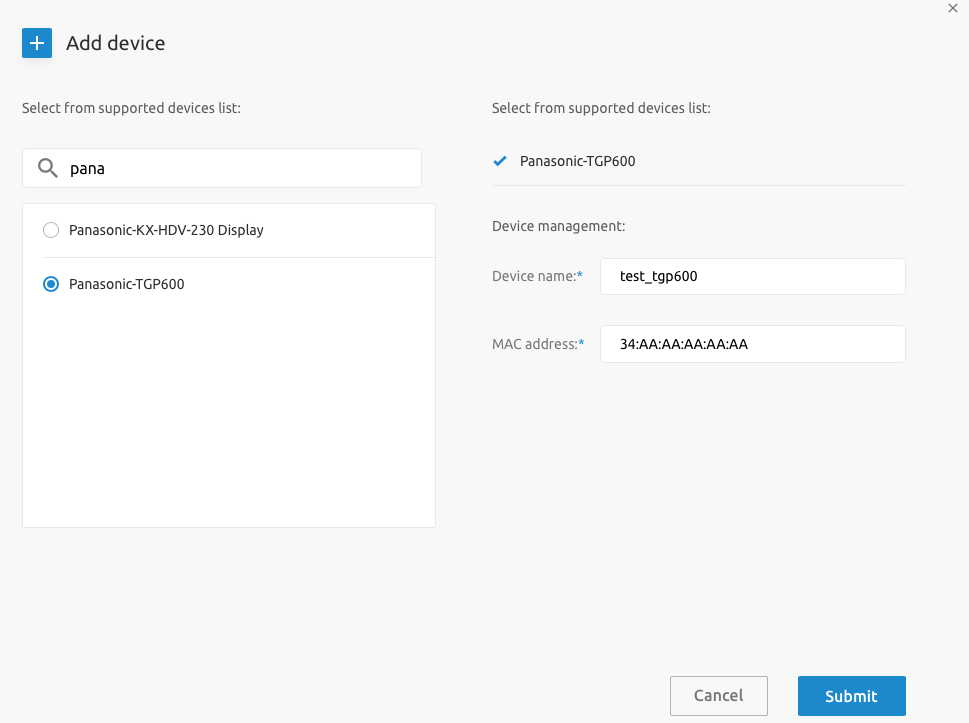The width and height of the screenshot is (969, 723).
Task: Select the Panasonic-TGP600 radio button
Action: (51, 284)
